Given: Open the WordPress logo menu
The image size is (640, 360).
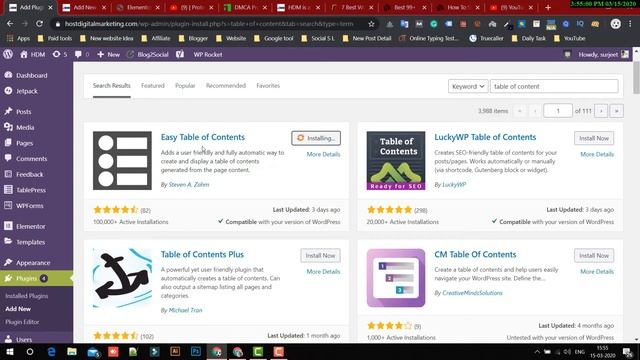Looking at the screenshot, I should coord(8,54).
